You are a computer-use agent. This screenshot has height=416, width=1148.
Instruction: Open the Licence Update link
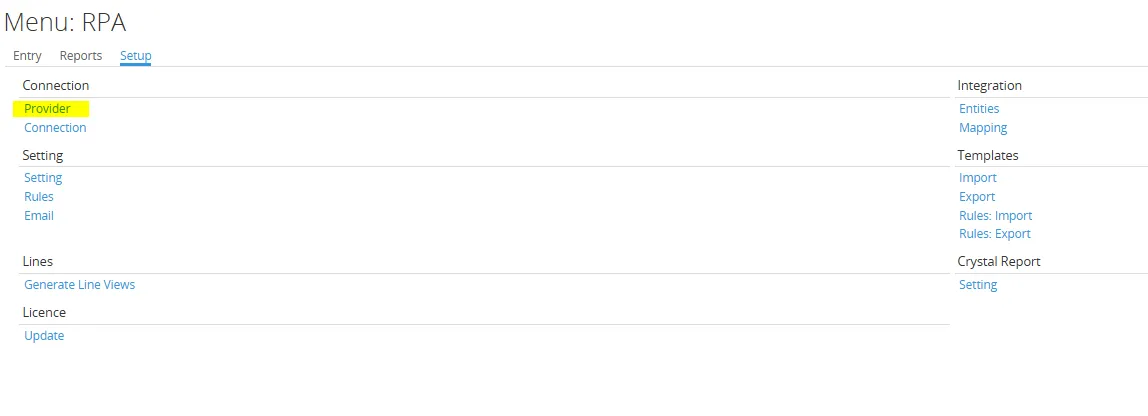pos(44,336)
